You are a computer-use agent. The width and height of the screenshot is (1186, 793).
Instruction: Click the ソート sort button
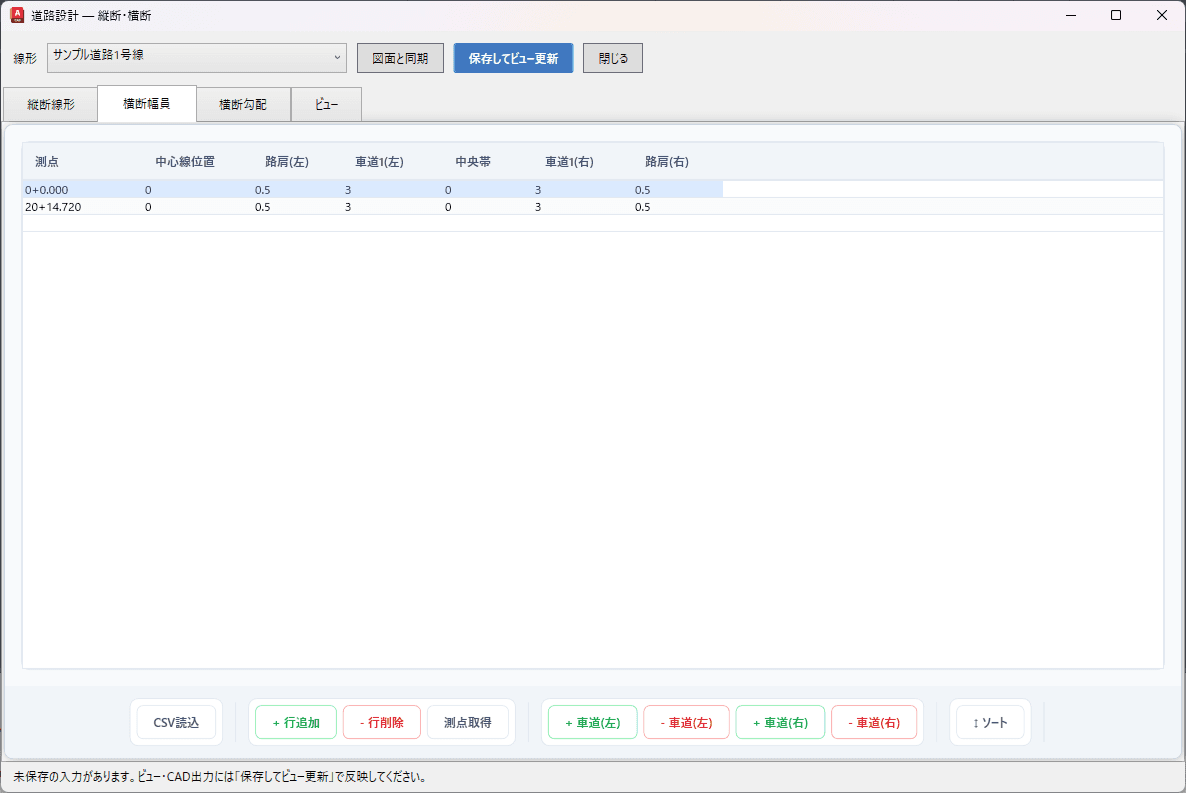(990, 723)
